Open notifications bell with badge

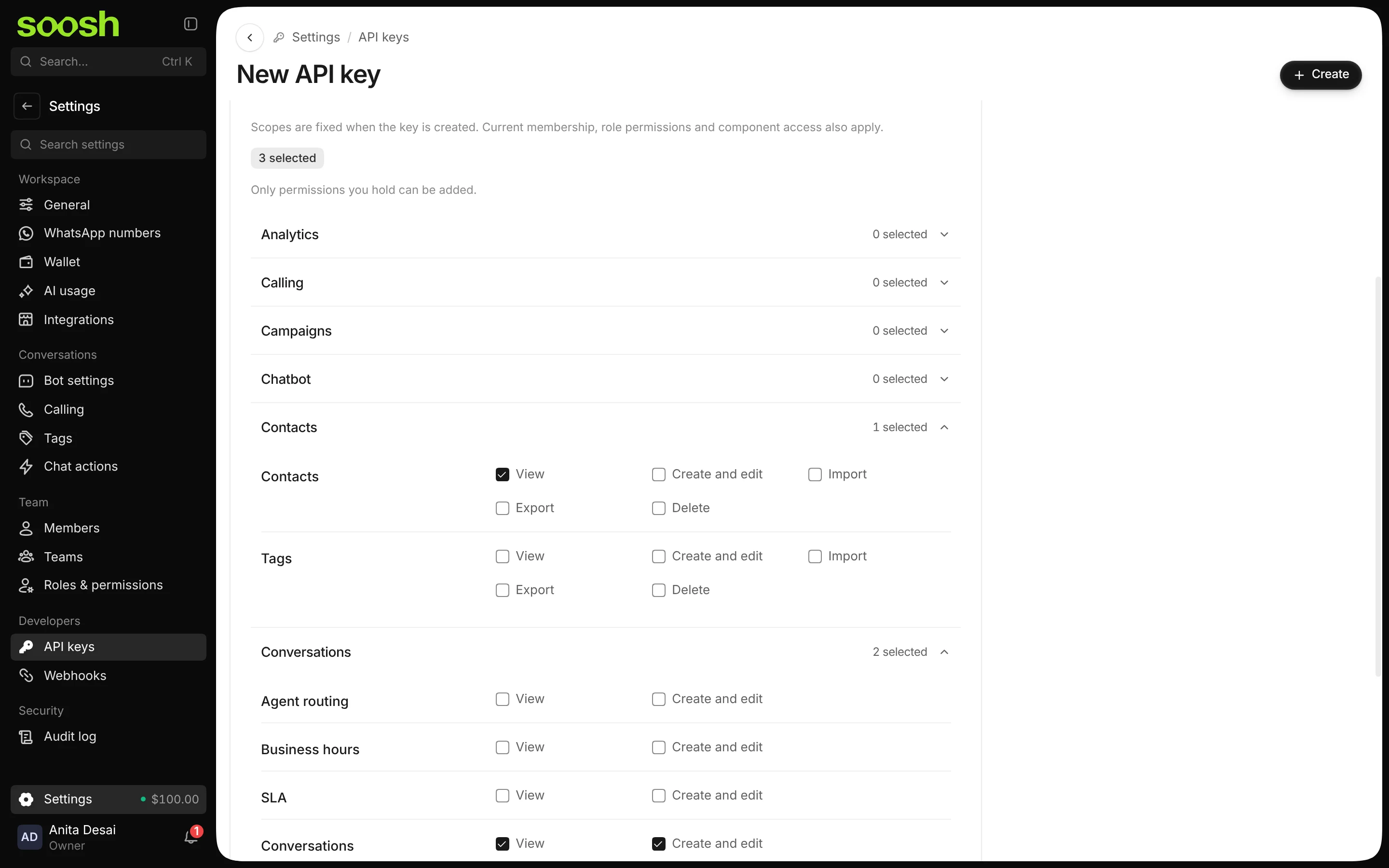coord(191,837)
